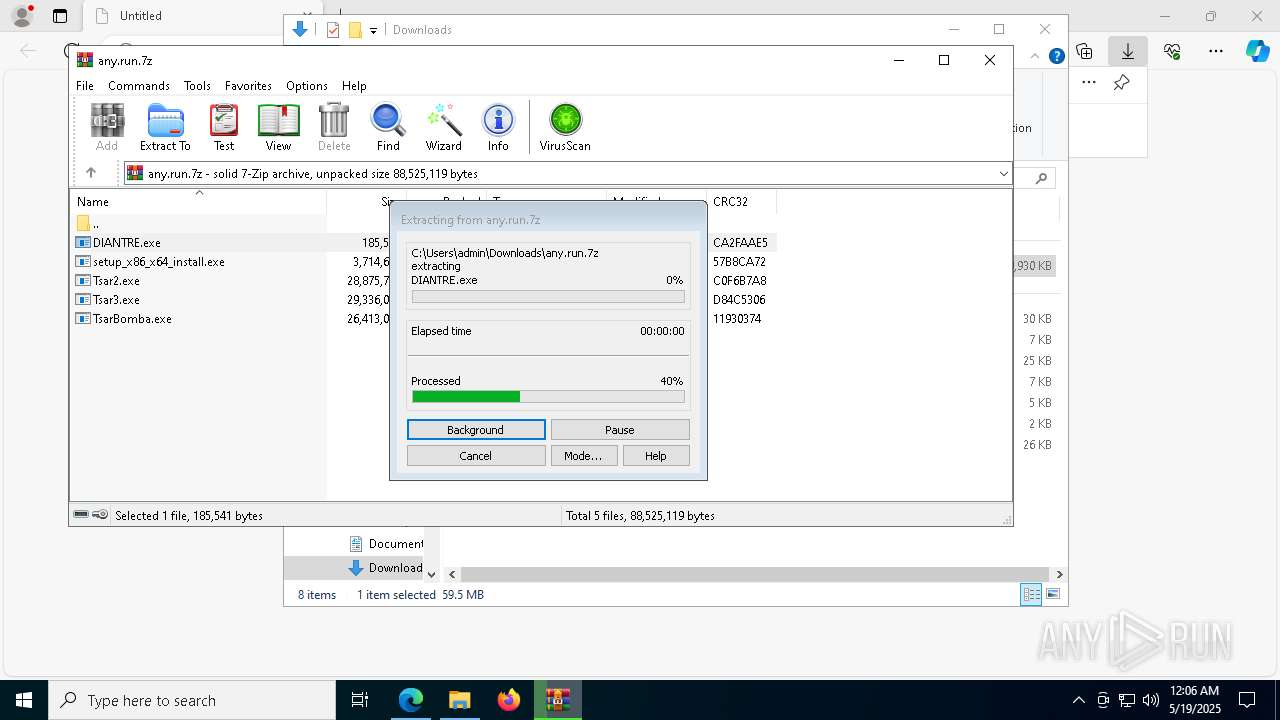1280x720 pixels.
Task: Select Tsar2.exe in archive list
Action: pos(116,280)
